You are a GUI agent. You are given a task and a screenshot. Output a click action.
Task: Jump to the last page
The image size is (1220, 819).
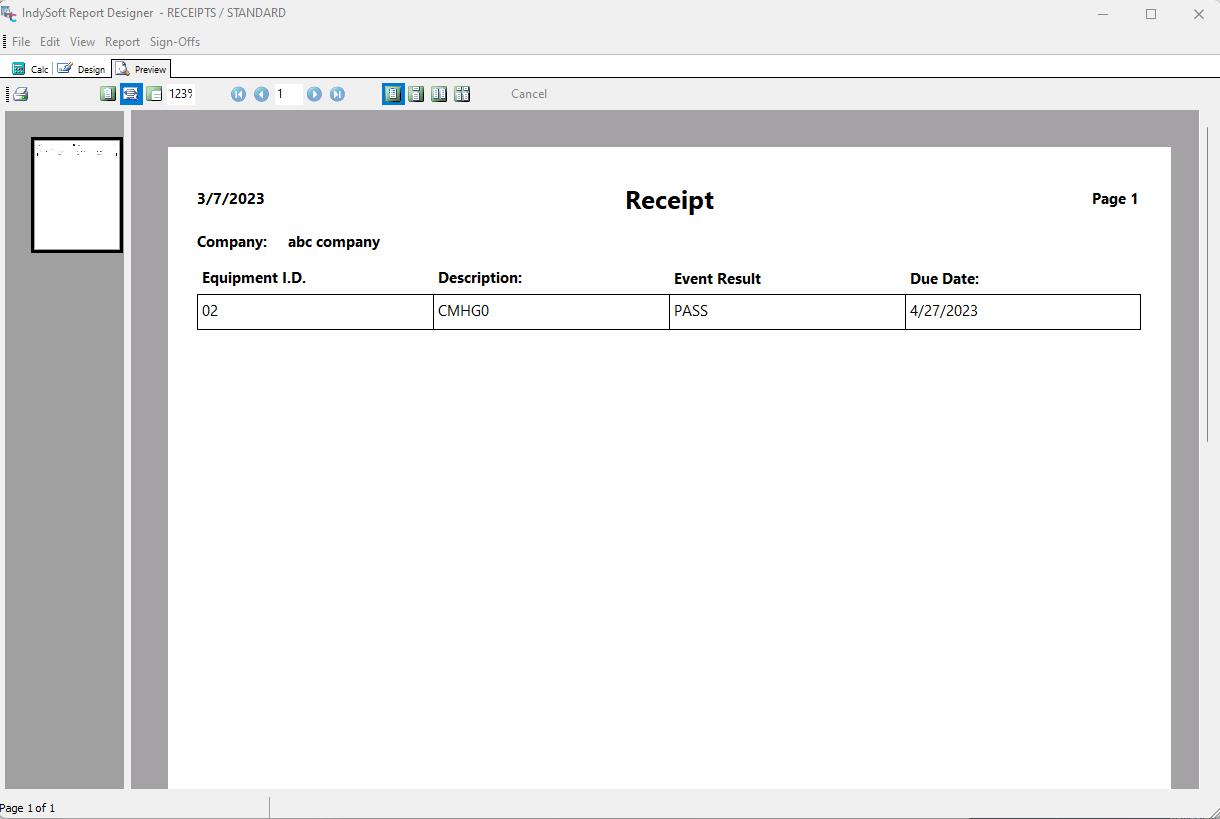tap(337, 94)
